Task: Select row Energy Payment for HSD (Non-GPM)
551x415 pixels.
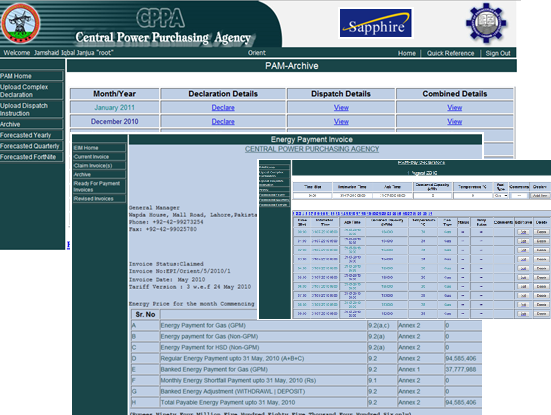Action: click(x=306, y=347)
